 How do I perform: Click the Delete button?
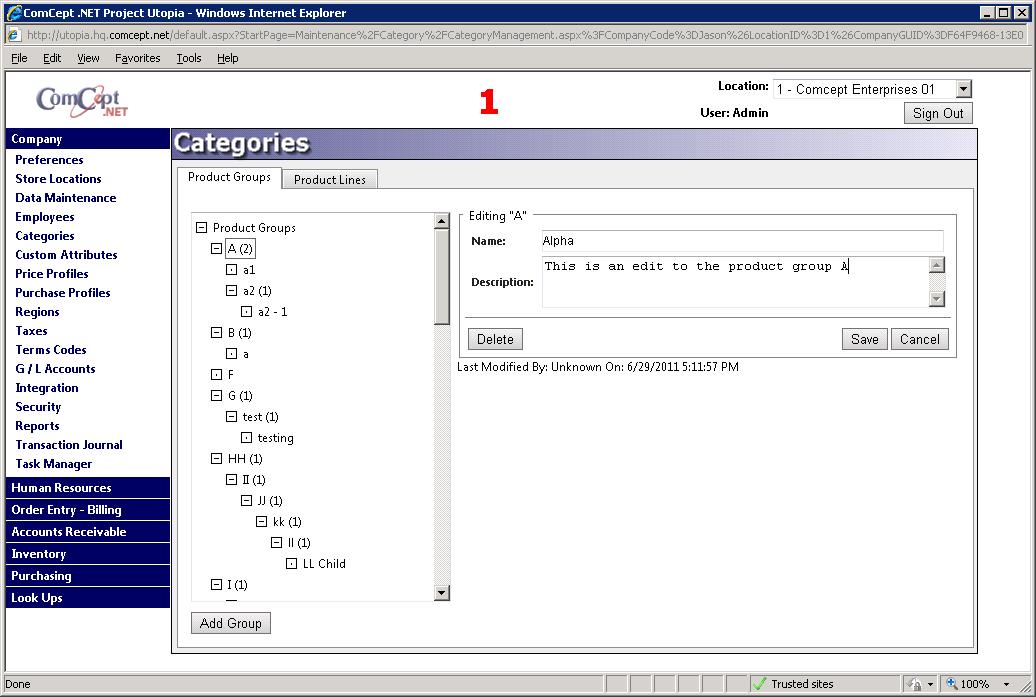click(x=495, y=339)
